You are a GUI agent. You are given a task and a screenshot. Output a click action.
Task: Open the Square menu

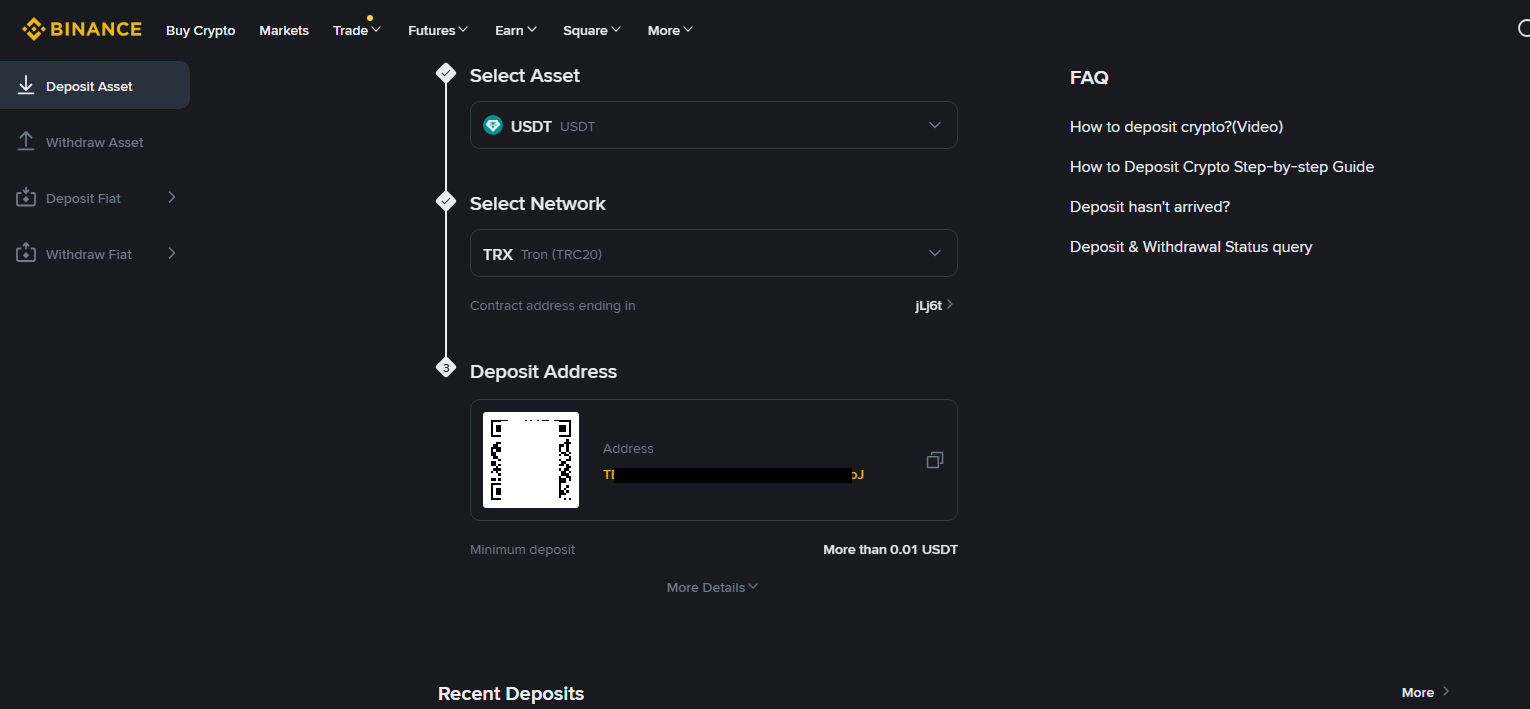[x=592, y=30]
